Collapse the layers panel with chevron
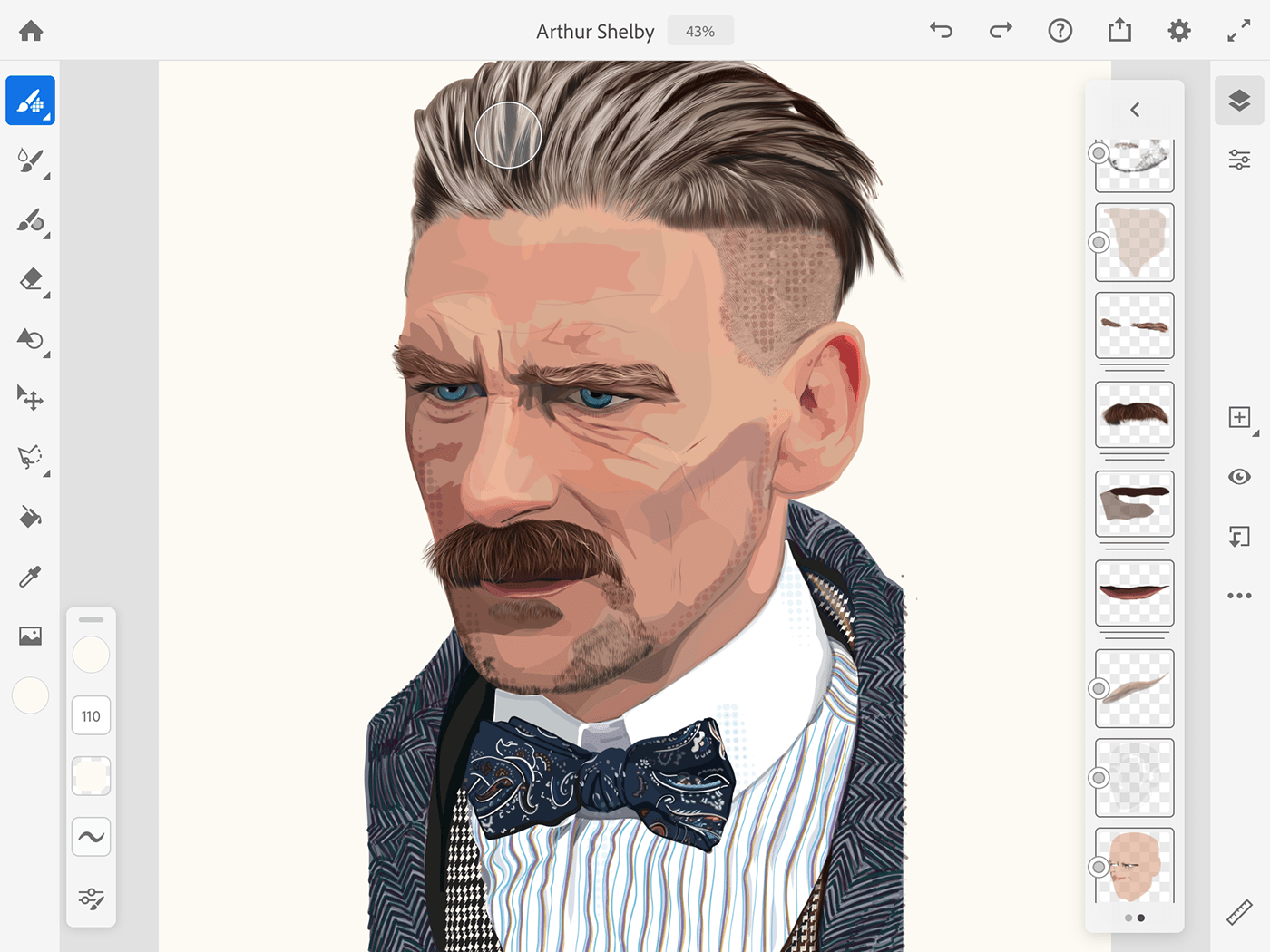The height and width of the screenshot is (952, 1270). pyautogui.click(x=1135, y=110)
